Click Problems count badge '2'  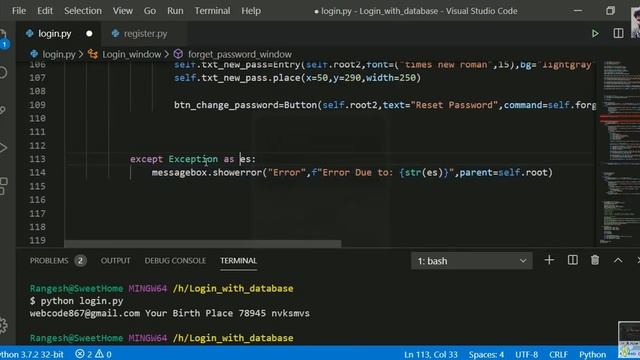(x=80, y=260)
